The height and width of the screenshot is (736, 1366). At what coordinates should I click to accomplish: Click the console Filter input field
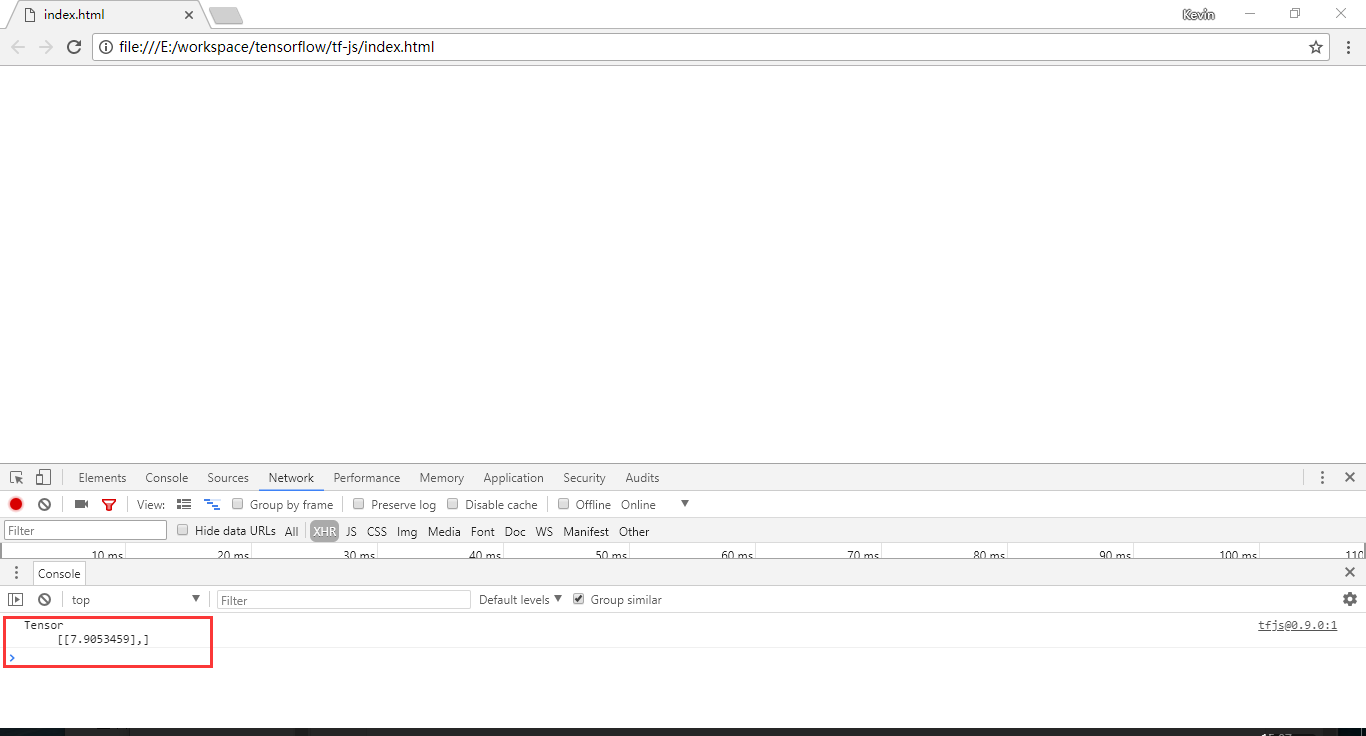(x=343, y=600)
